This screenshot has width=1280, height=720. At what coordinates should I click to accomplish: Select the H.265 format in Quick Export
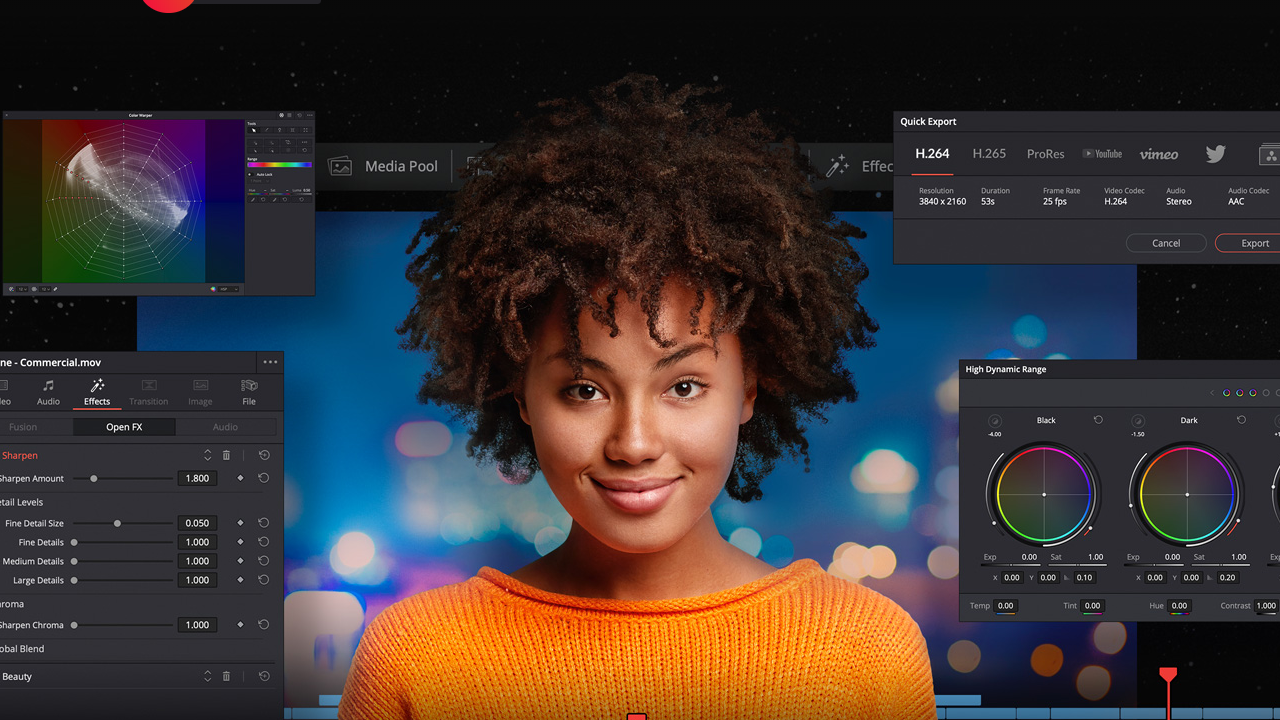point(988,154)
